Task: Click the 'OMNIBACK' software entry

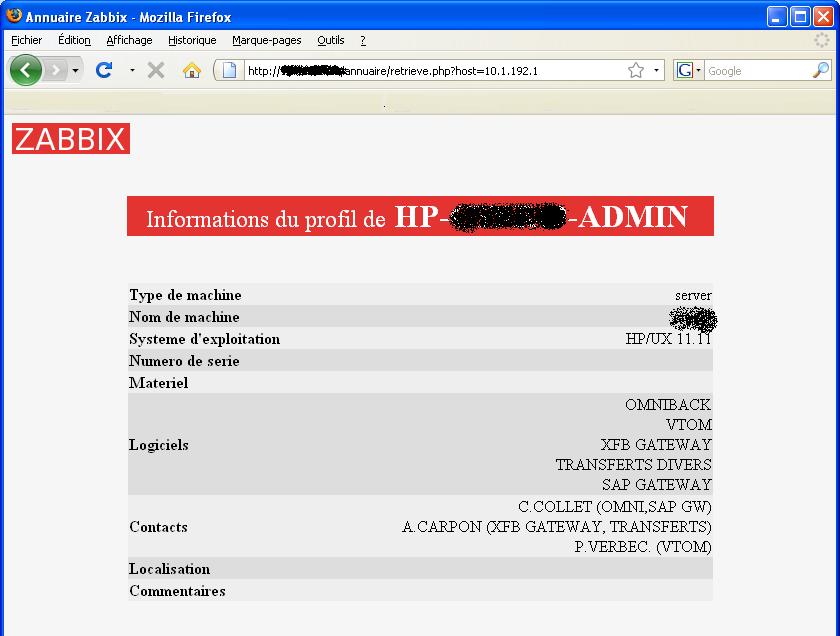Action: [668, 405]
